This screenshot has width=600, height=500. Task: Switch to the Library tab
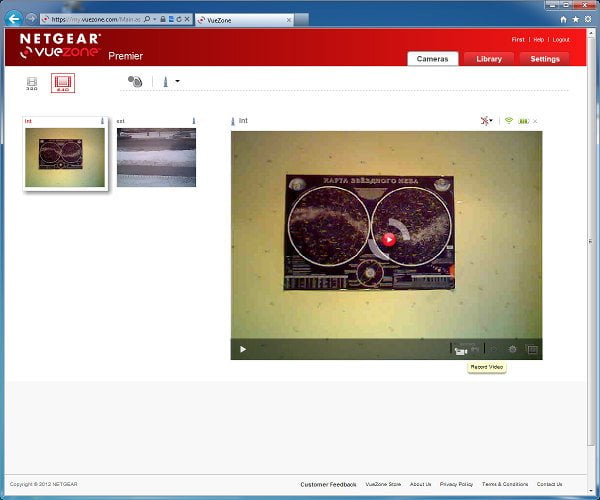coord(489,59)
